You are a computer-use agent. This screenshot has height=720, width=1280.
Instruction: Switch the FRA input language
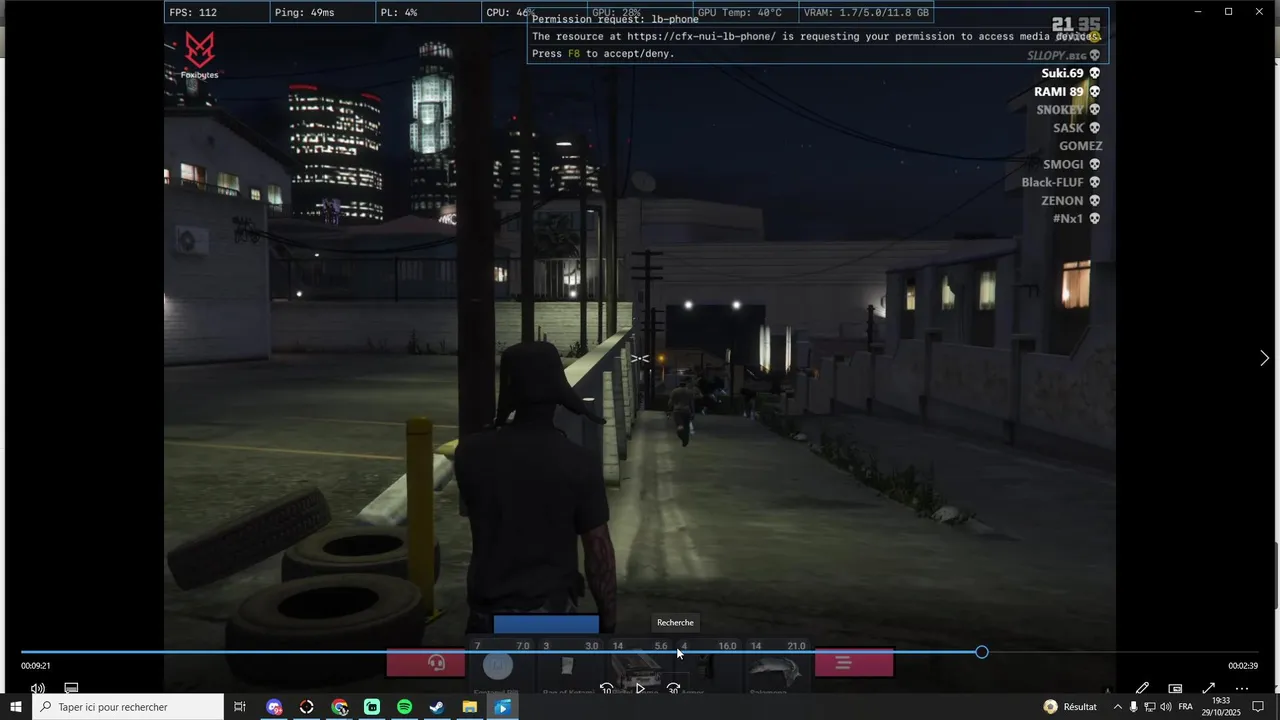click(x=1186, y=707)
